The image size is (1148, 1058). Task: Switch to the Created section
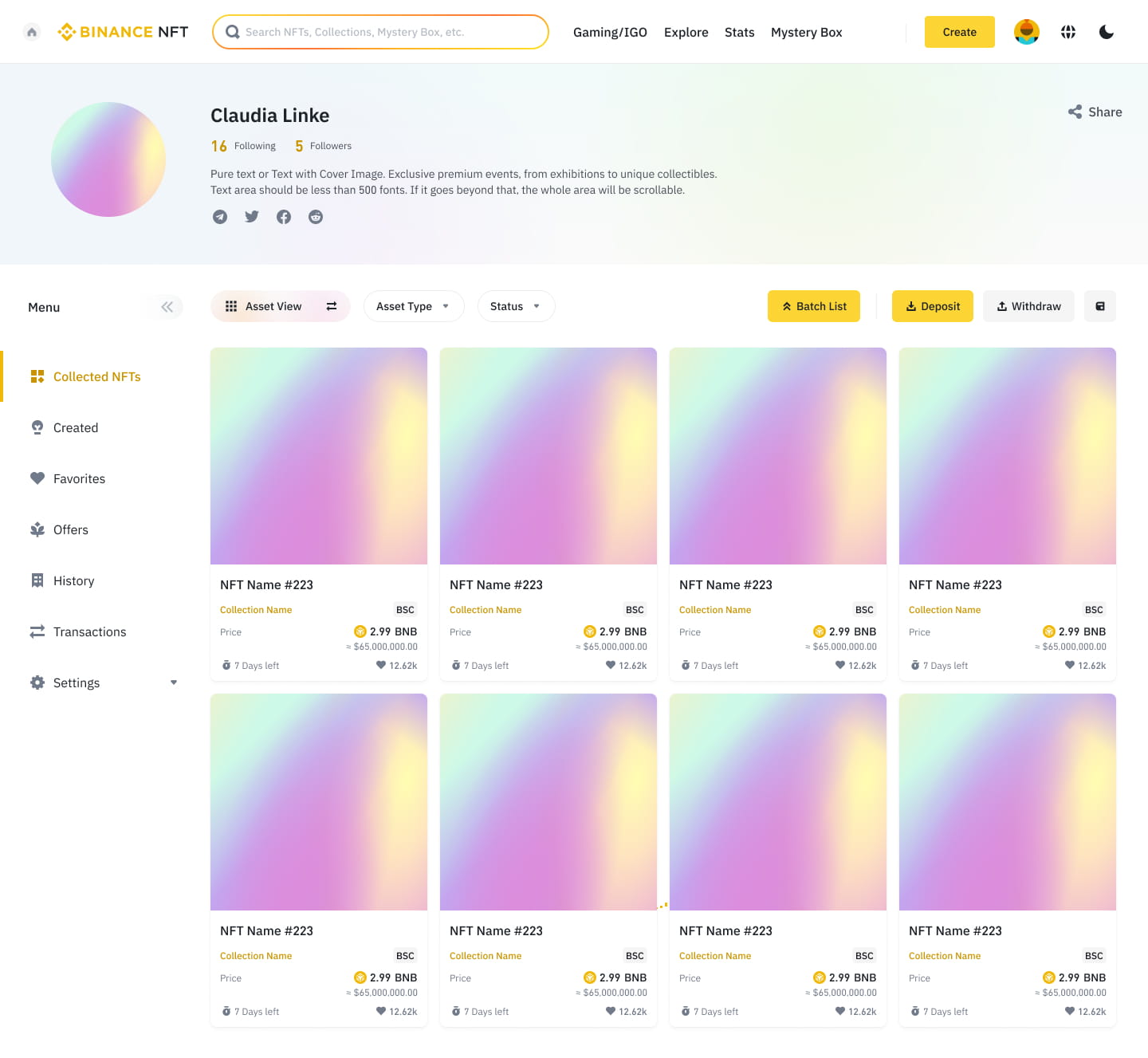pos(76,427)
